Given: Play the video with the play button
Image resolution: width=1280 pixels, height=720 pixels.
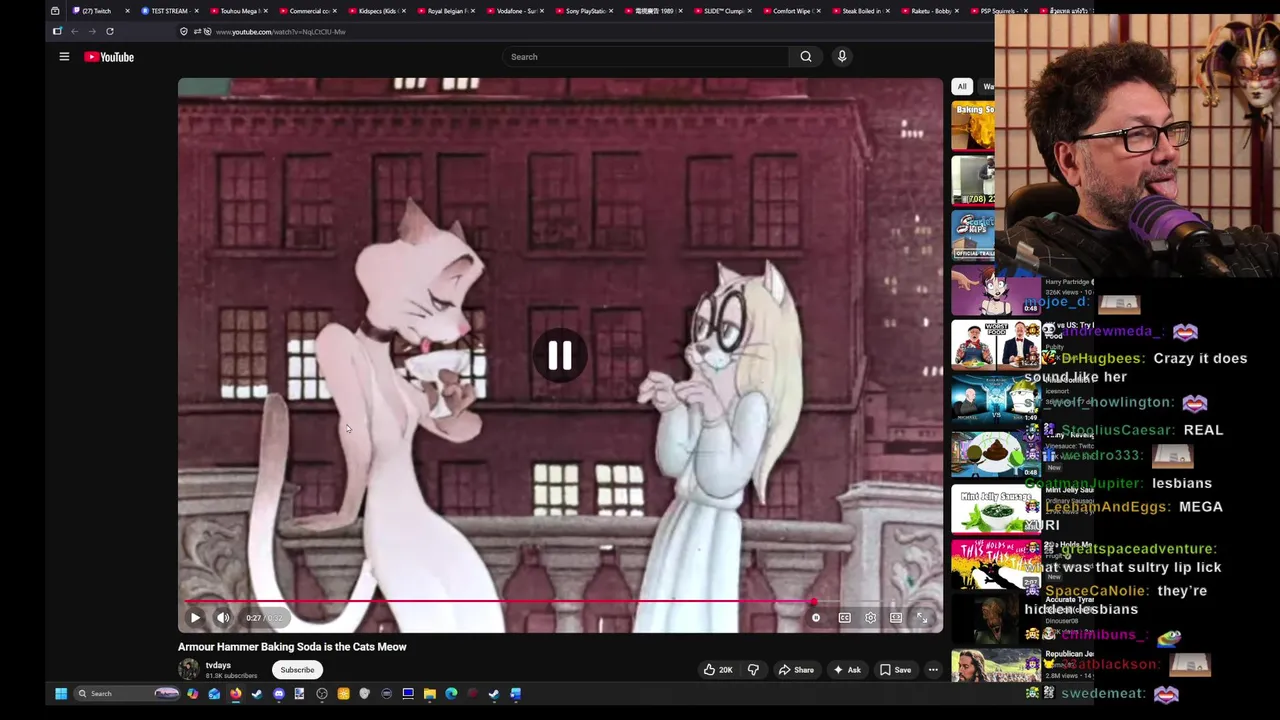Looking at the screenshot, I should pyautogui.click(x=195, y=618).
